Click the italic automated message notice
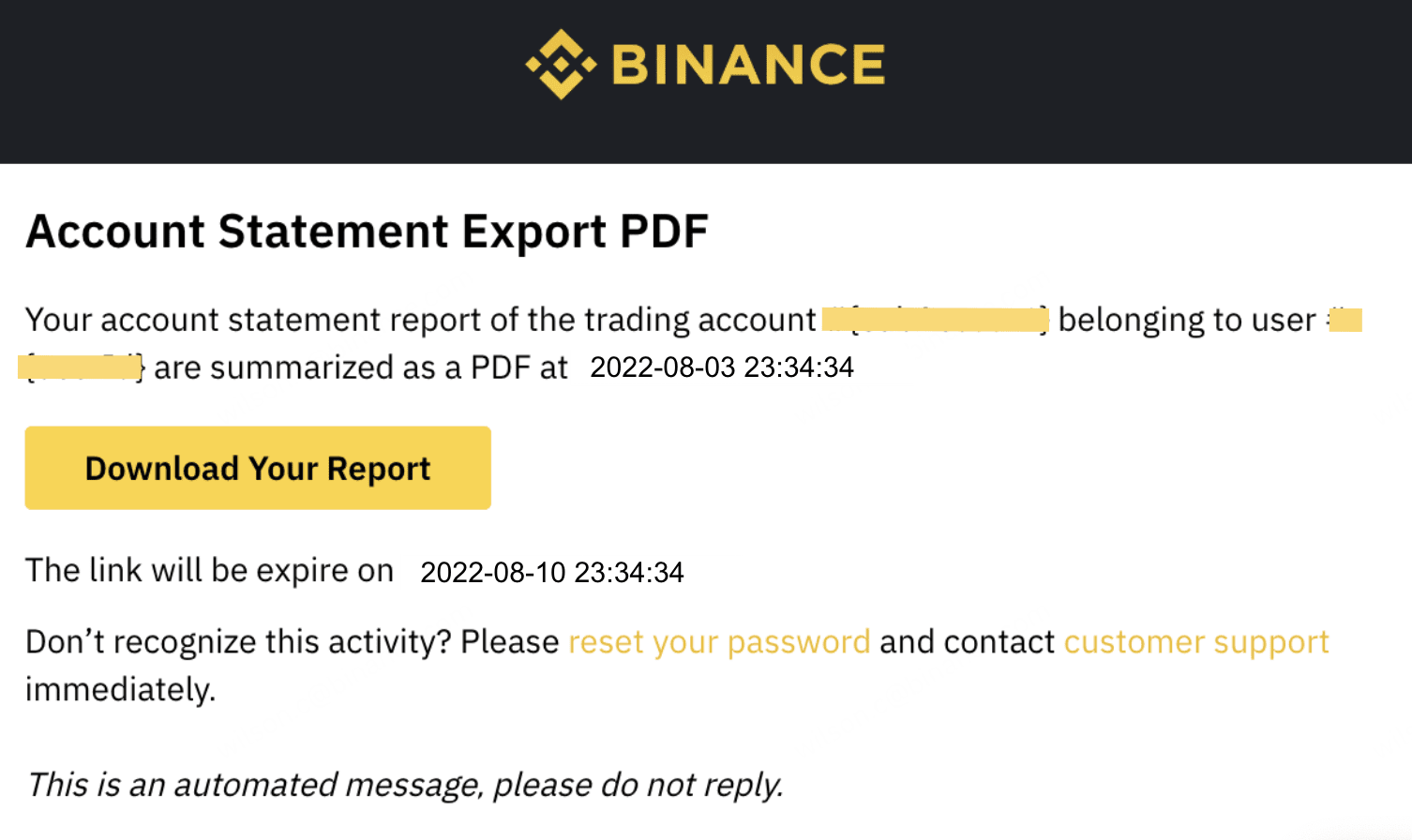The width and height of the screenshot is (1412, 840). [404, 785]
